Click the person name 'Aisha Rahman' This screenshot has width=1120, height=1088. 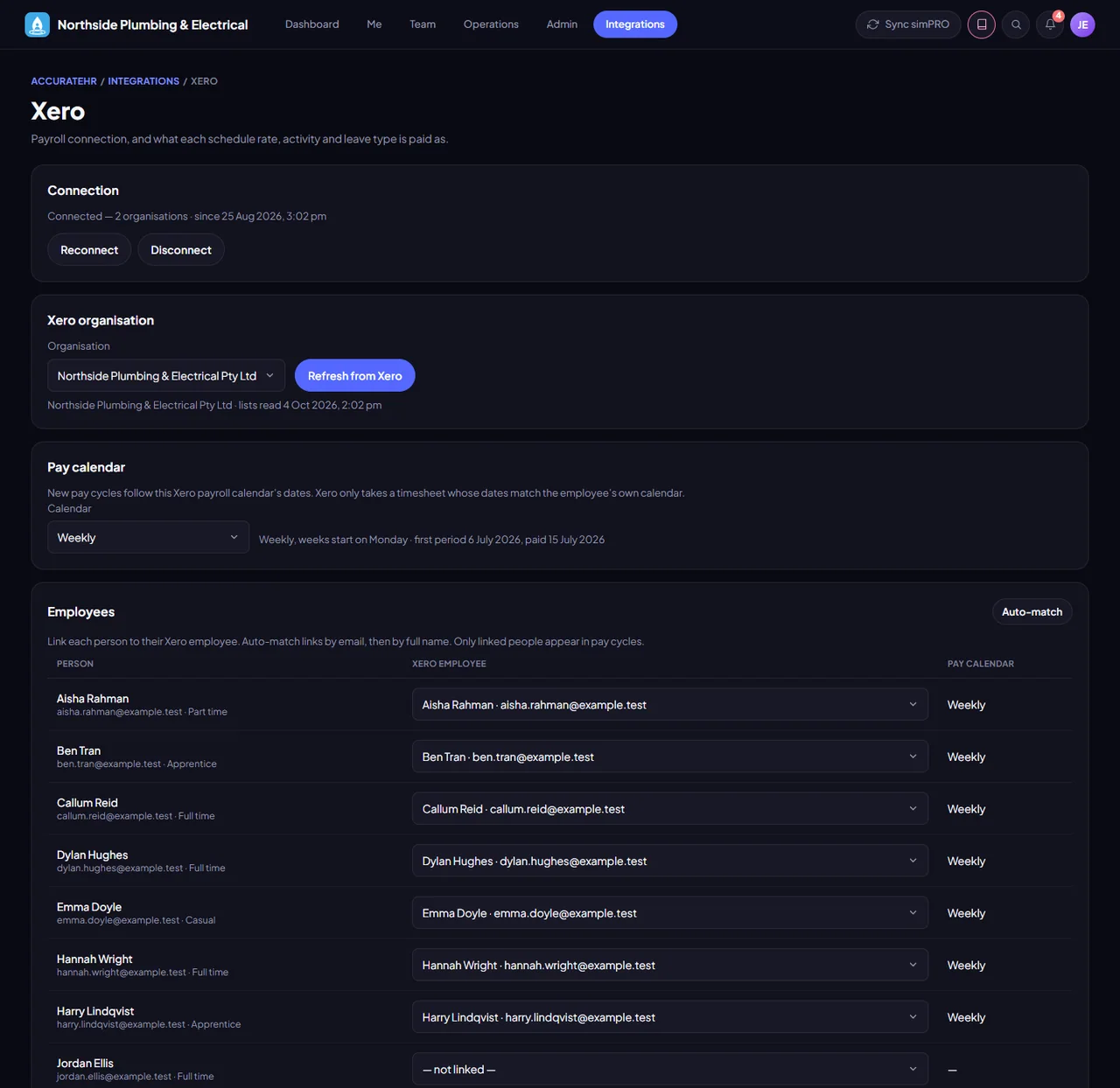point(93,699)
